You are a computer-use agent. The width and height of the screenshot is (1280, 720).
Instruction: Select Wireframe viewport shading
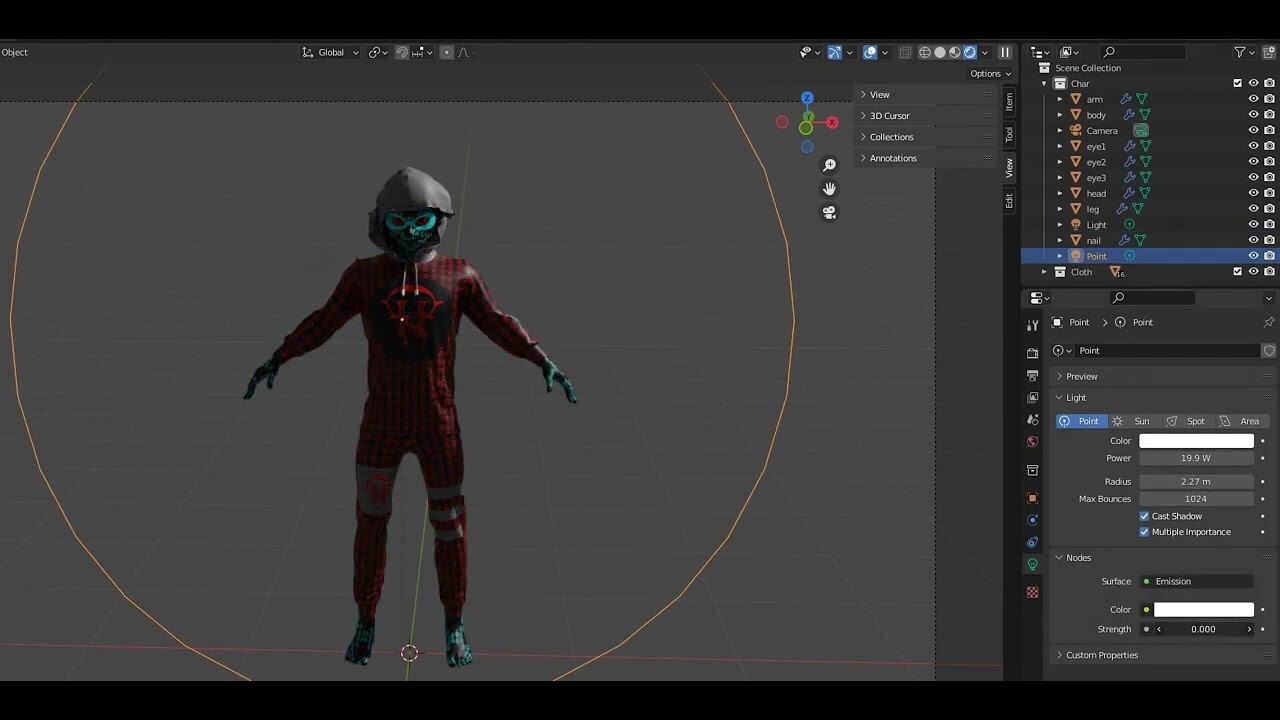pos(925,52)
